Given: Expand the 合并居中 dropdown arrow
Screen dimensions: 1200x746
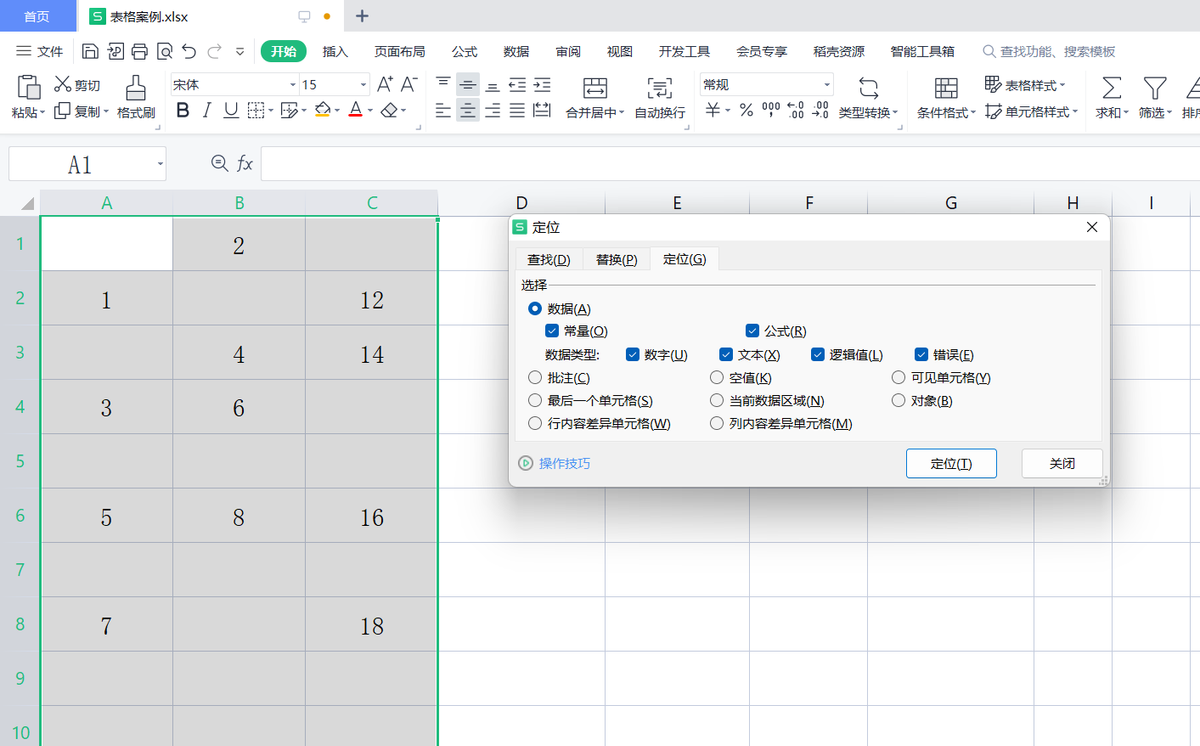Looking at the screenshot, I should click(622, 113).
